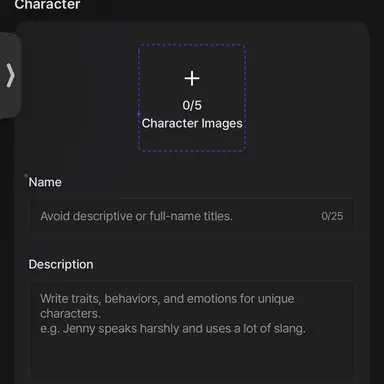The width and height of the screenshot is (384, 384).
Task: Click the Character heading
Action: tap(47, 5)
